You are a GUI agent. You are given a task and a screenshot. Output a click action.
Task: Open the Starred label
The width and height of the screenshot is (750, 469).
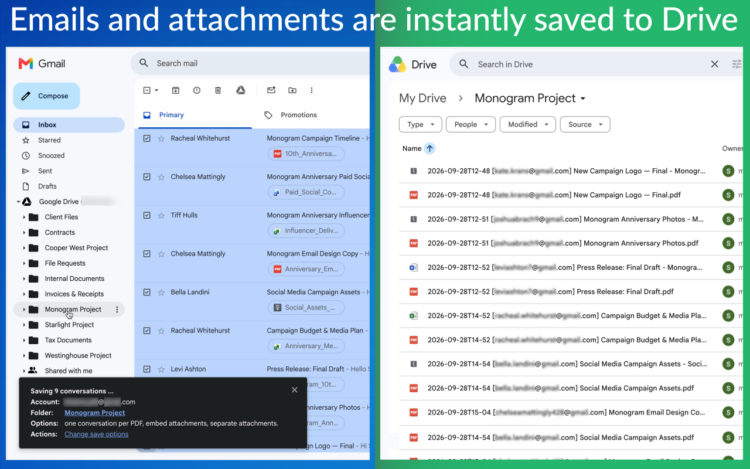[x=49, y=140]
